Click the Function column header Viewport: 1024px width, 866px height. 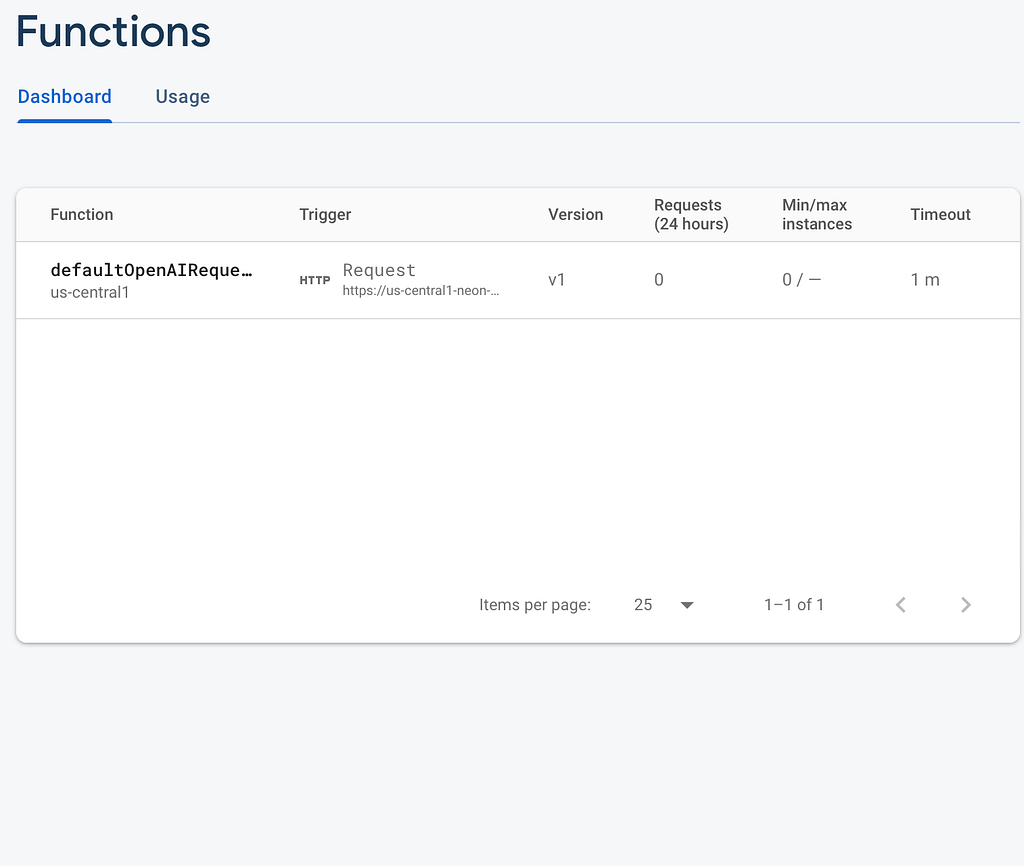82,214
